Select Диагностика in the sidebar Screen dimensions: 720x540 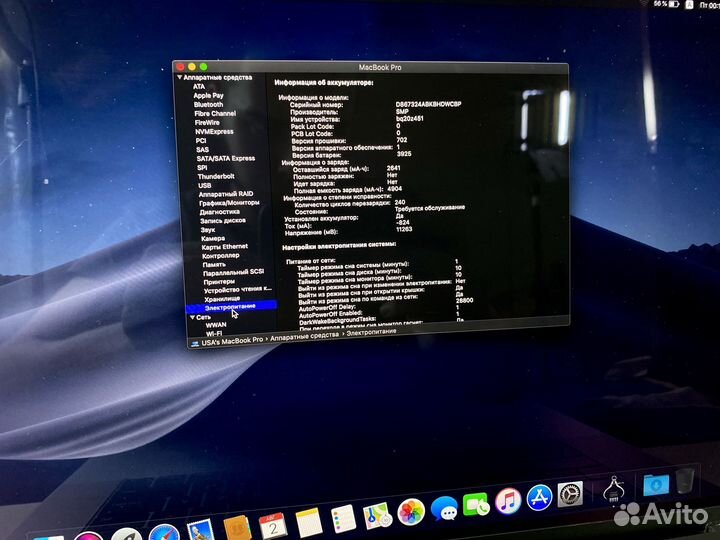(219, 212)
